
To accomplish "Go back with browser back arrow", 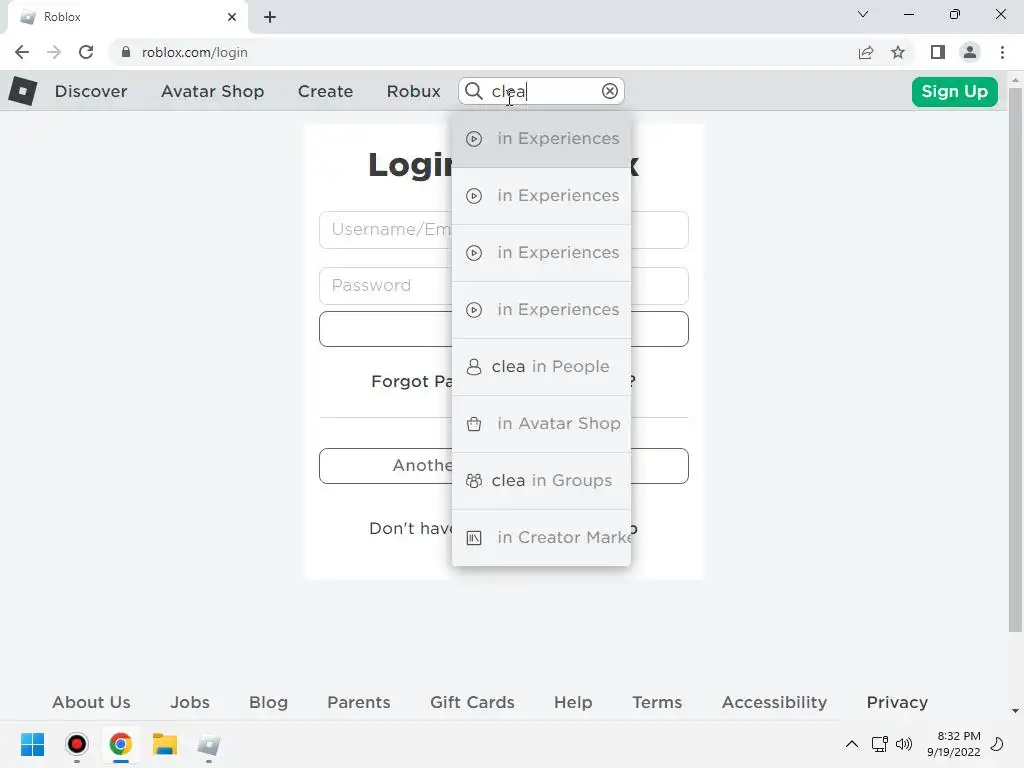I will click(22, 52).
